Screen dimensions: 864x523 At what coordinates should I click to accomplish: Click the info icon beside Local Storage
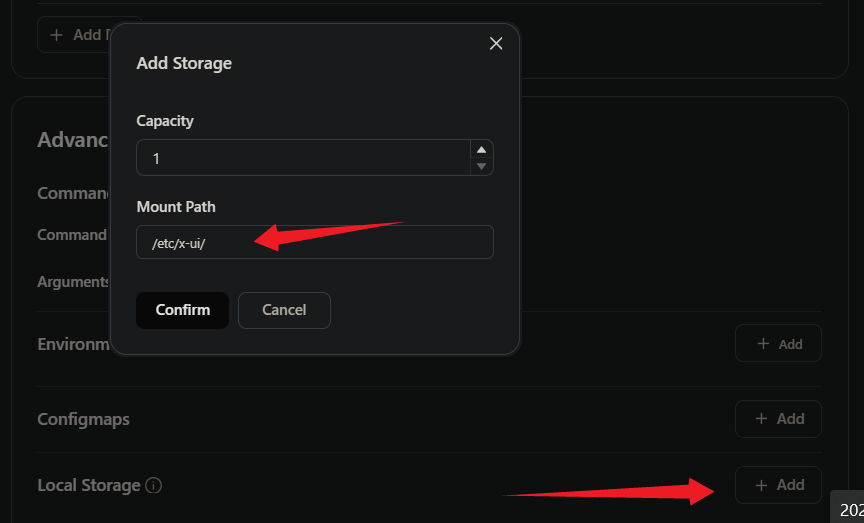[153, 486]
